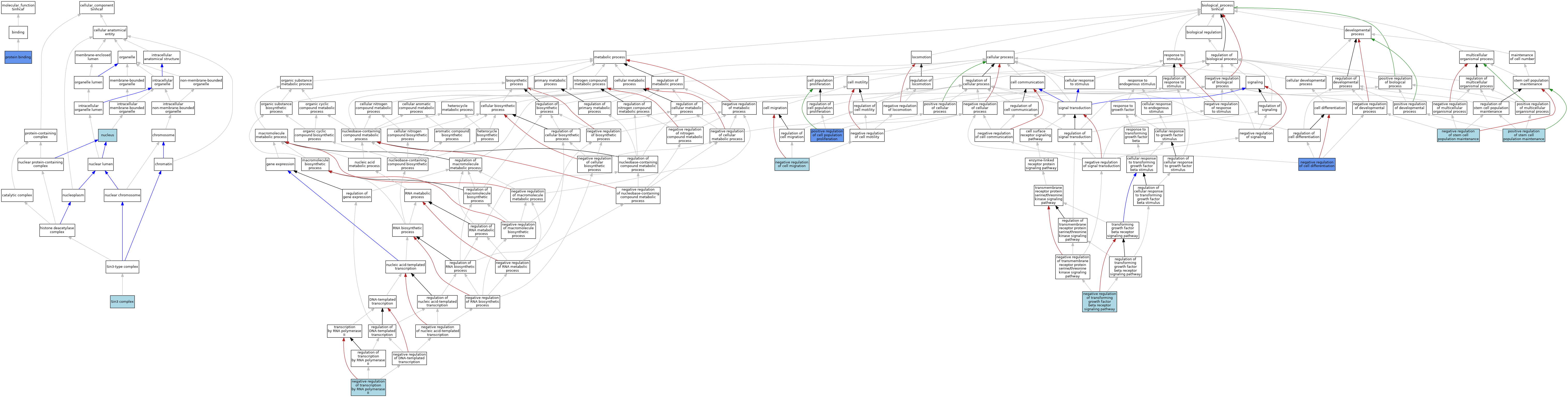Image resolution: width=1568 pixels, height=397 pixels.
Task: Click the 'gene expression' node
Action: pyautogui.click(x=280, y=164)
